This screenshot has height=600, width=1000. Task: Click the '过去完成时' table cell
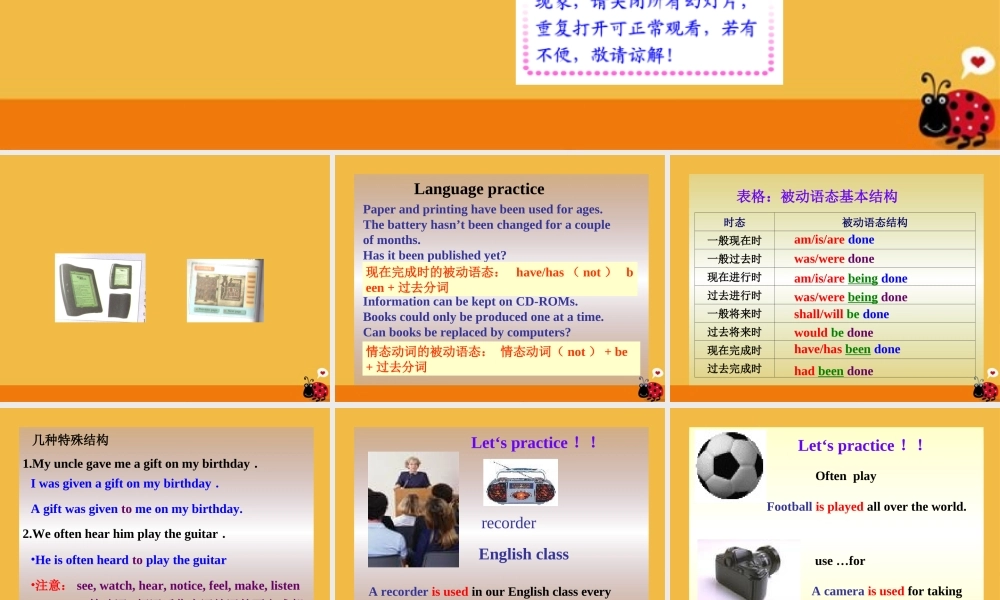click(x=734, y=369)
